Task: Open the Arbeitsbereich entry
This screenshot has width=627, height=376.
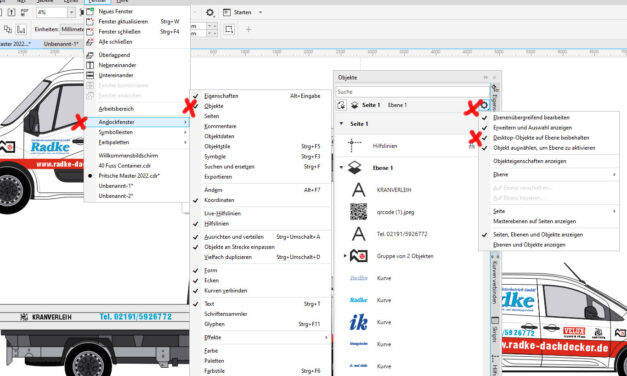Action: [116, 109]
